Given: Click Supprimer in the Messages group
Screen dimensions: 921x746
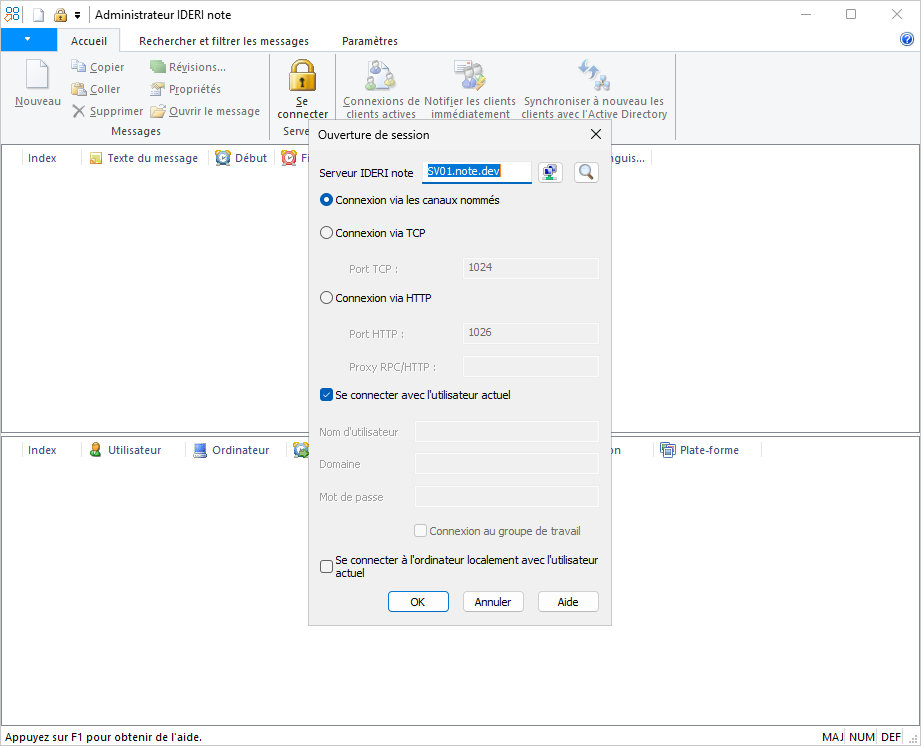Looking at the screenshot, I should click(107, 111).
